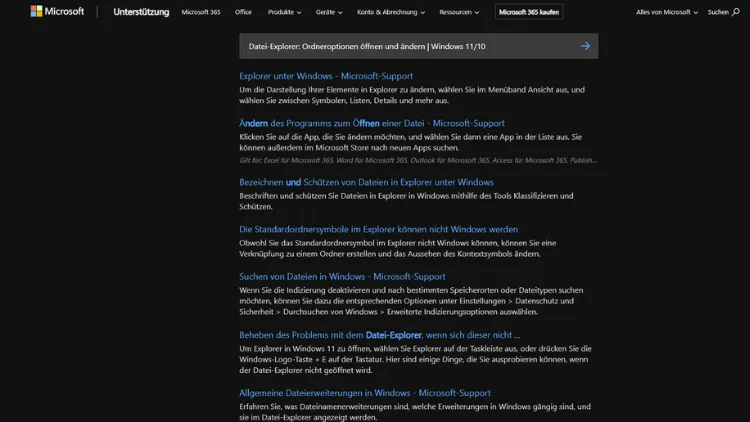The height and width of the screenshot is (422, 750).
Task: Click description 'Erfahren Sie, was Dateinamenerweiterungen sind'
Action: (x=415, y=412)
